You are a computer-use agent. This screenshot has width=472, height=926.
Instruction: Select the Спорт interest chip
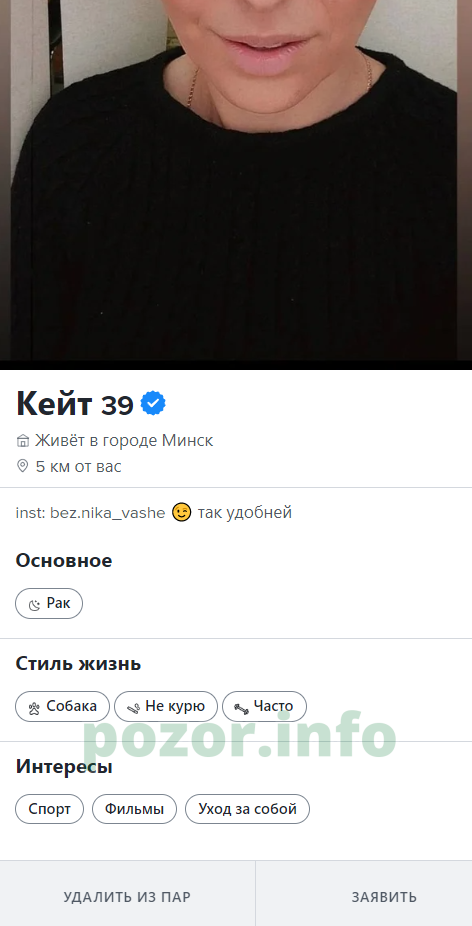[50, 809]
